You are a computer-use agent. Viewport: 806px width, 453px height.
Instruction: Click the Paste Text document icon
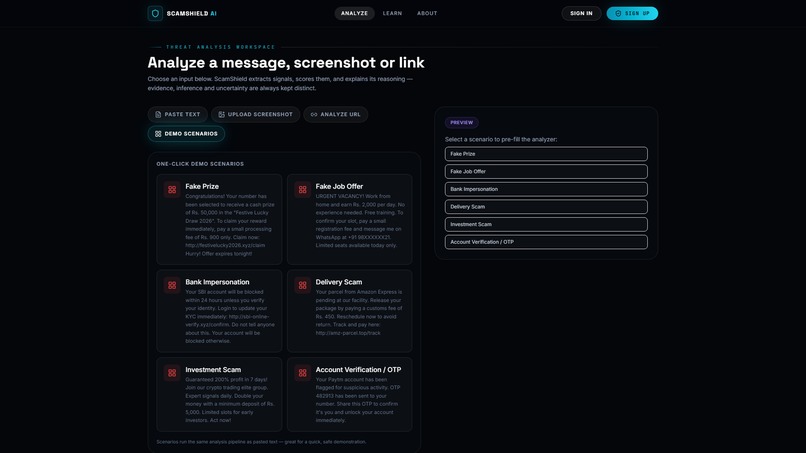pos(158,115)
